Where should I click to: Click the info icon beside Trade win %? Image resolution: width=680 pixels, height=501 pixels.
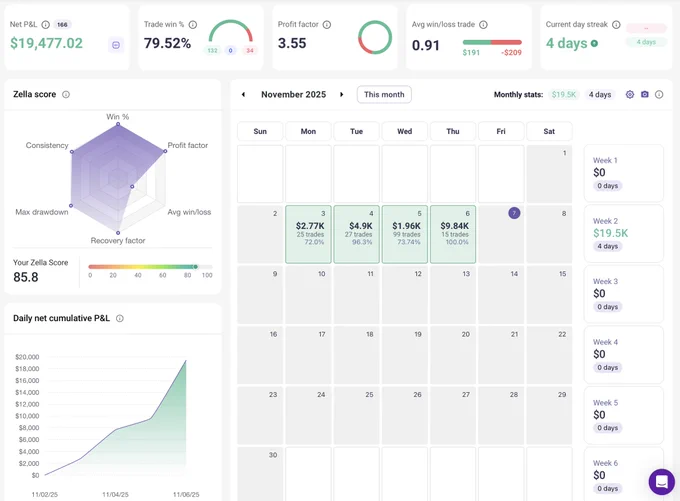coord(193,25)
